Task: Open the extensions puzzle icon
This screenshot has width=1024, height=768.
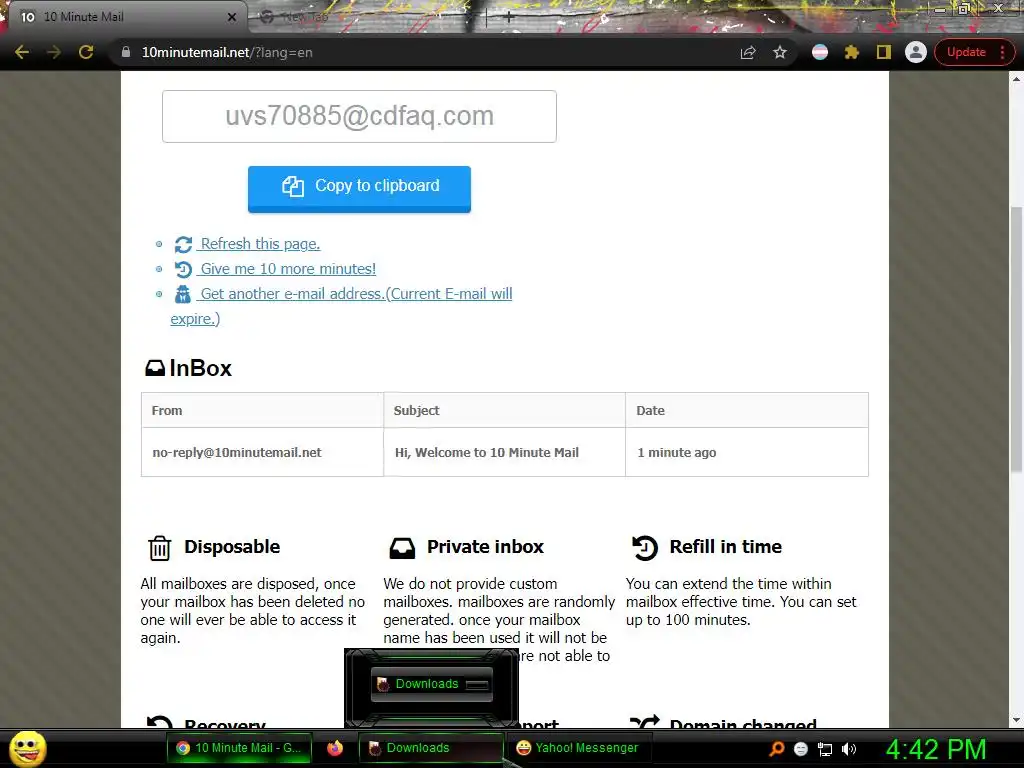Action: pyautogui.click(x=852, y=52)
